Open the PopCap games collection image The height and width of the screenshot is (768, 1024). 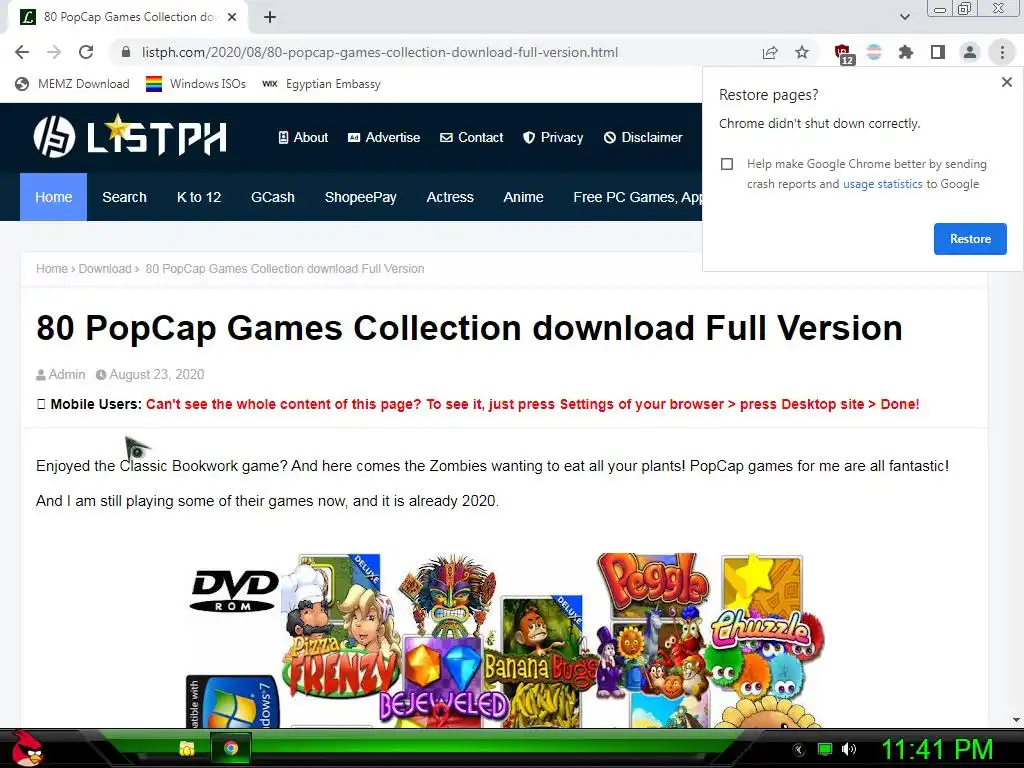[505, 640]
